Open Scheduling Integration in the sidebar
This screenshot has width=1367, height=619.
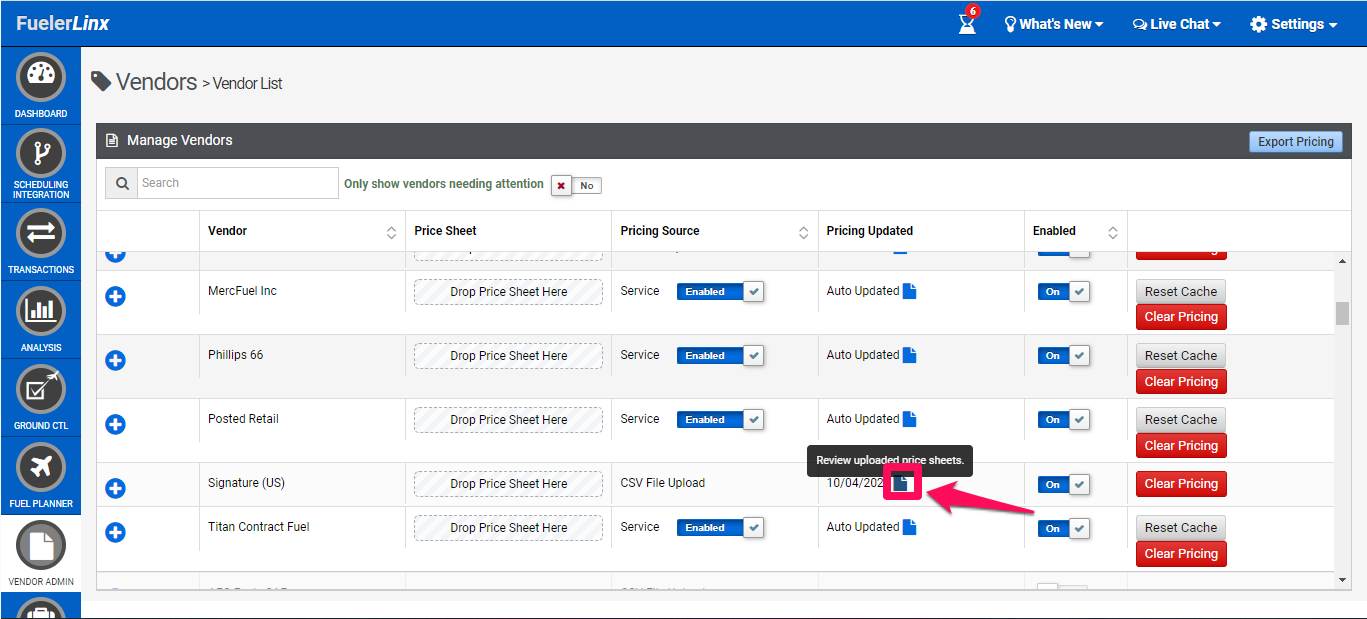coord(41,153)
